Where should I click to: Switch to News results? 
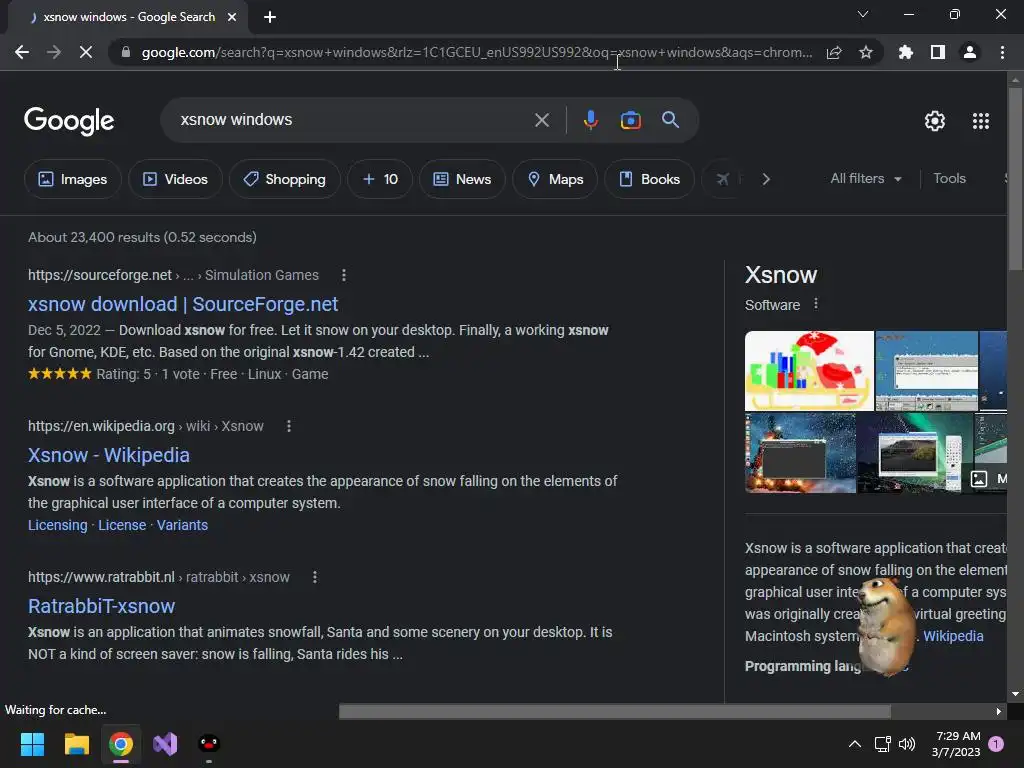(462, 179)
